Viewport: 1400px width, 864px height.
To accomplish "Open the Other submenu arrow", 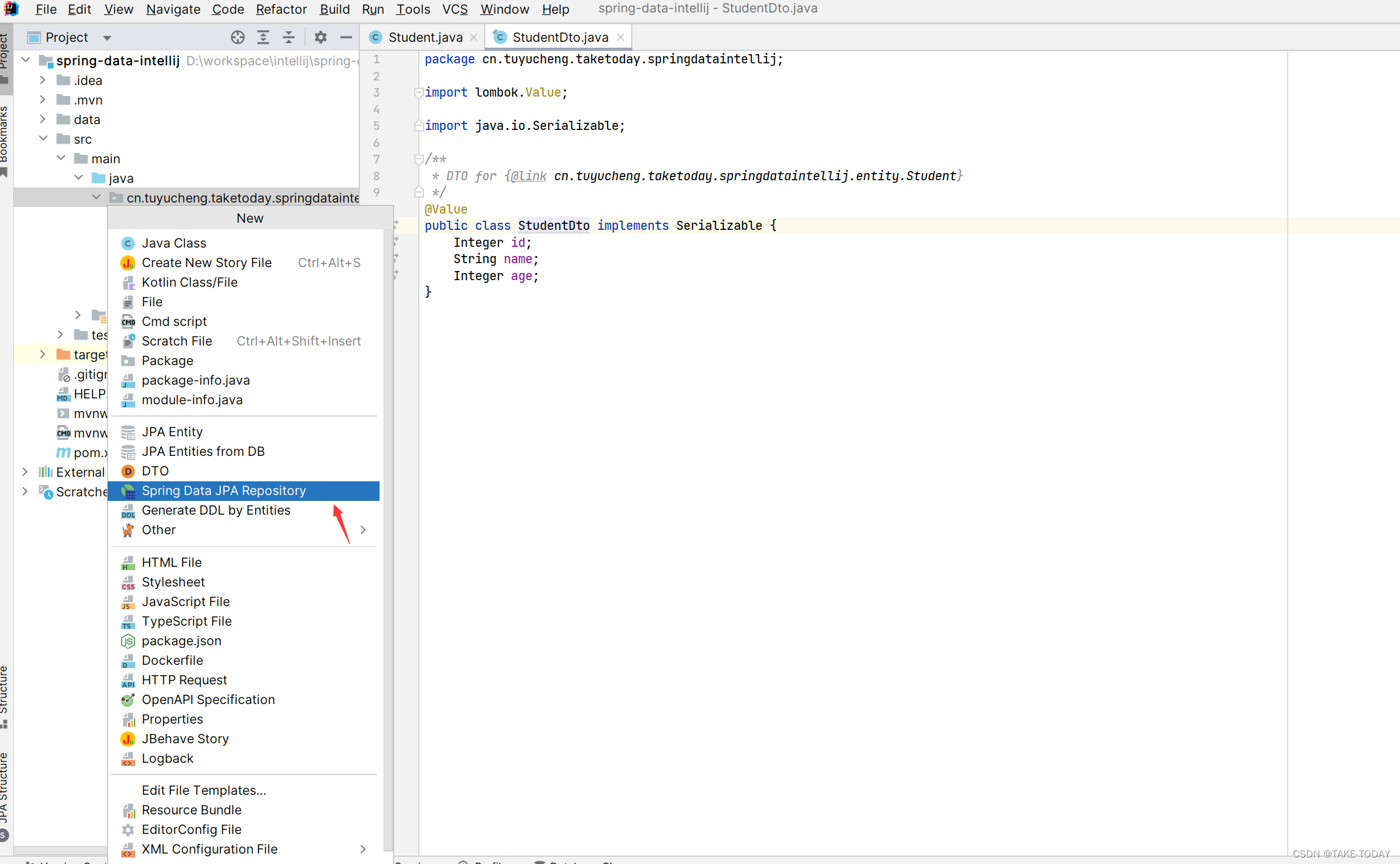I will 363,530.
